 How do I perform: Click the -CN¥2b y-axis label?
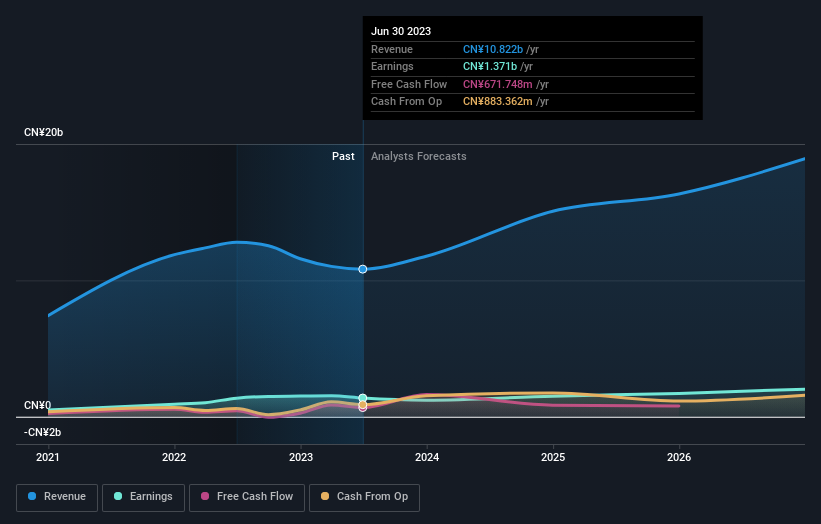coord(42,432)
